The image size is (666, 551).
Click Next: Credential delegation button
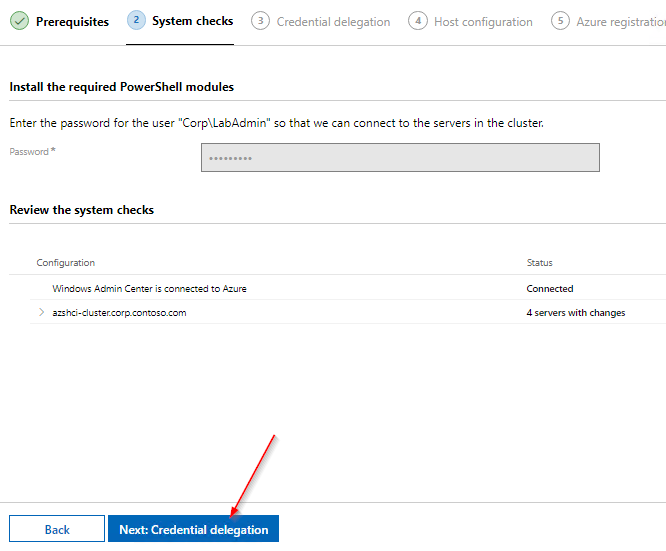tap(194, 529)
